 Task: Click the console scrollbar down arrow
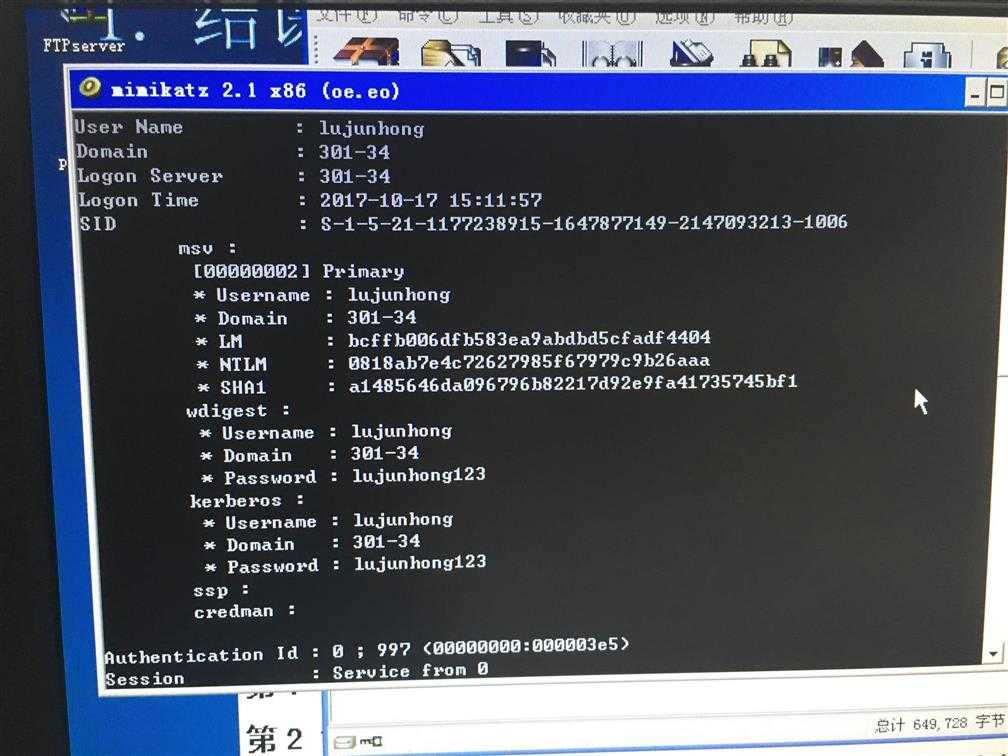tap(993, 653)
